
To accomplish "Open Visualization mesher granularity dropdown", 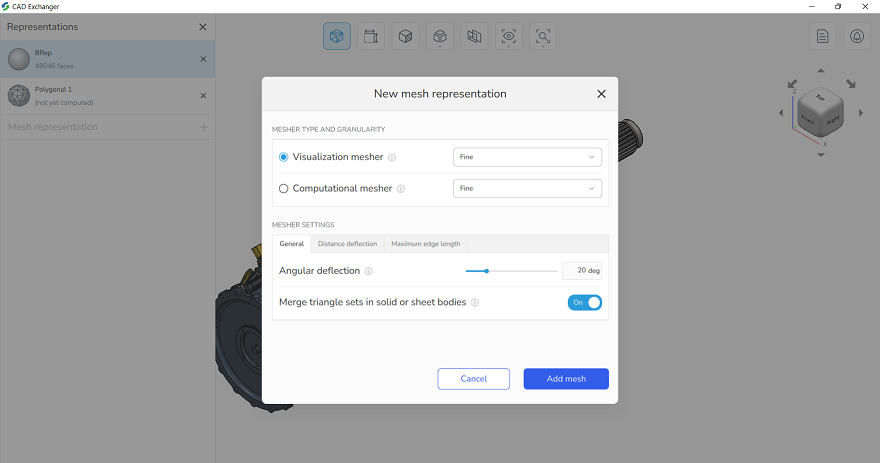I will (528, 157).
